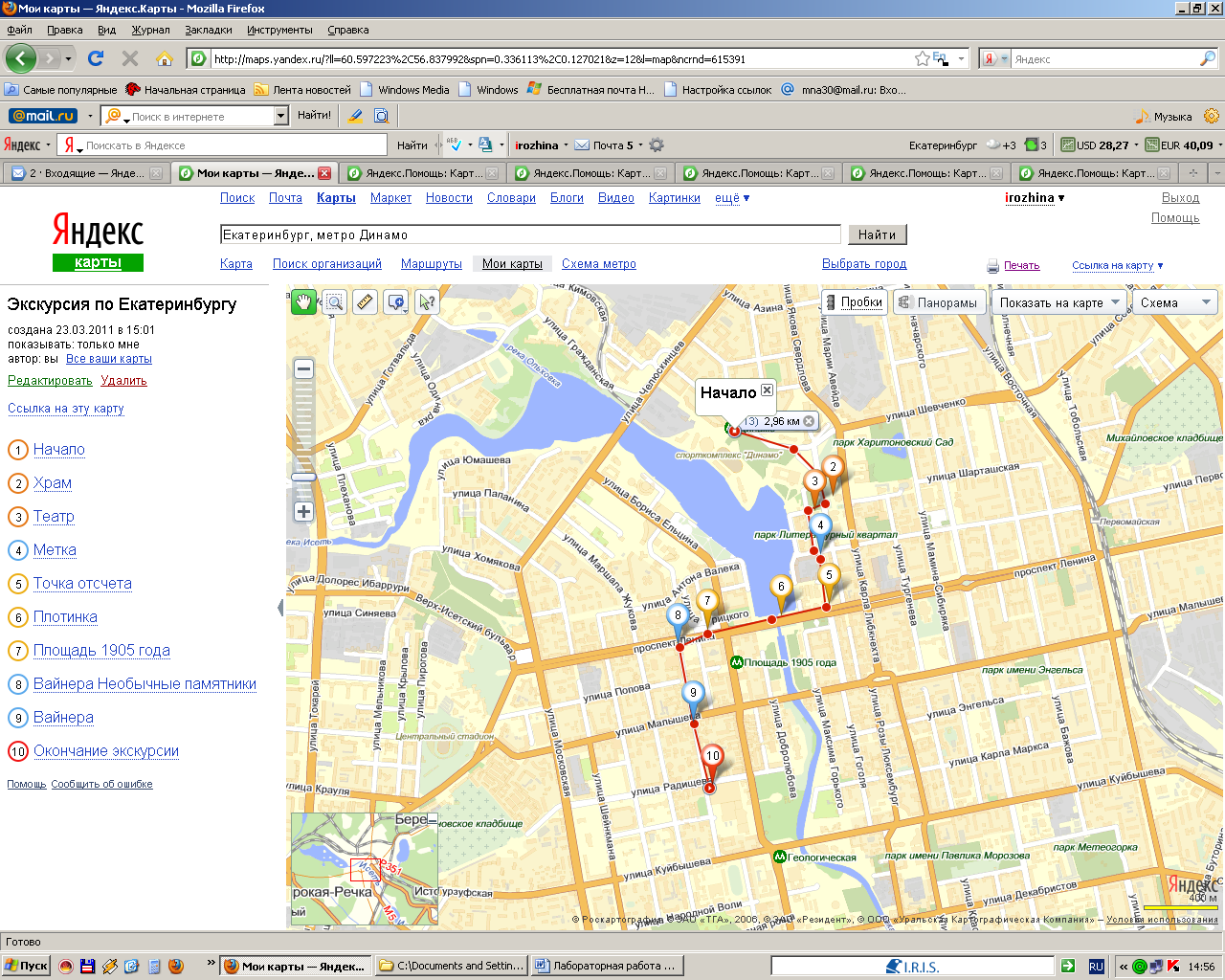This screenshot has width=1225, height=980.
Task: Select Плотинка in the points list
Action: click(x=65, y=617)
